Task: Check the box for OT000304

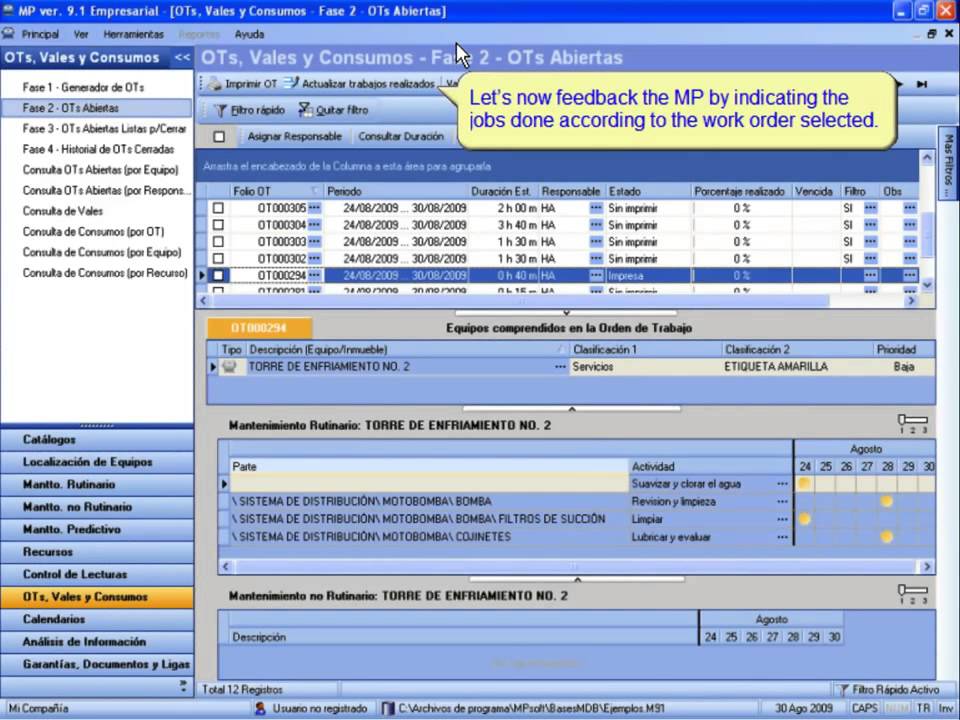Action: pyautogui.click(x=218, y=225)
